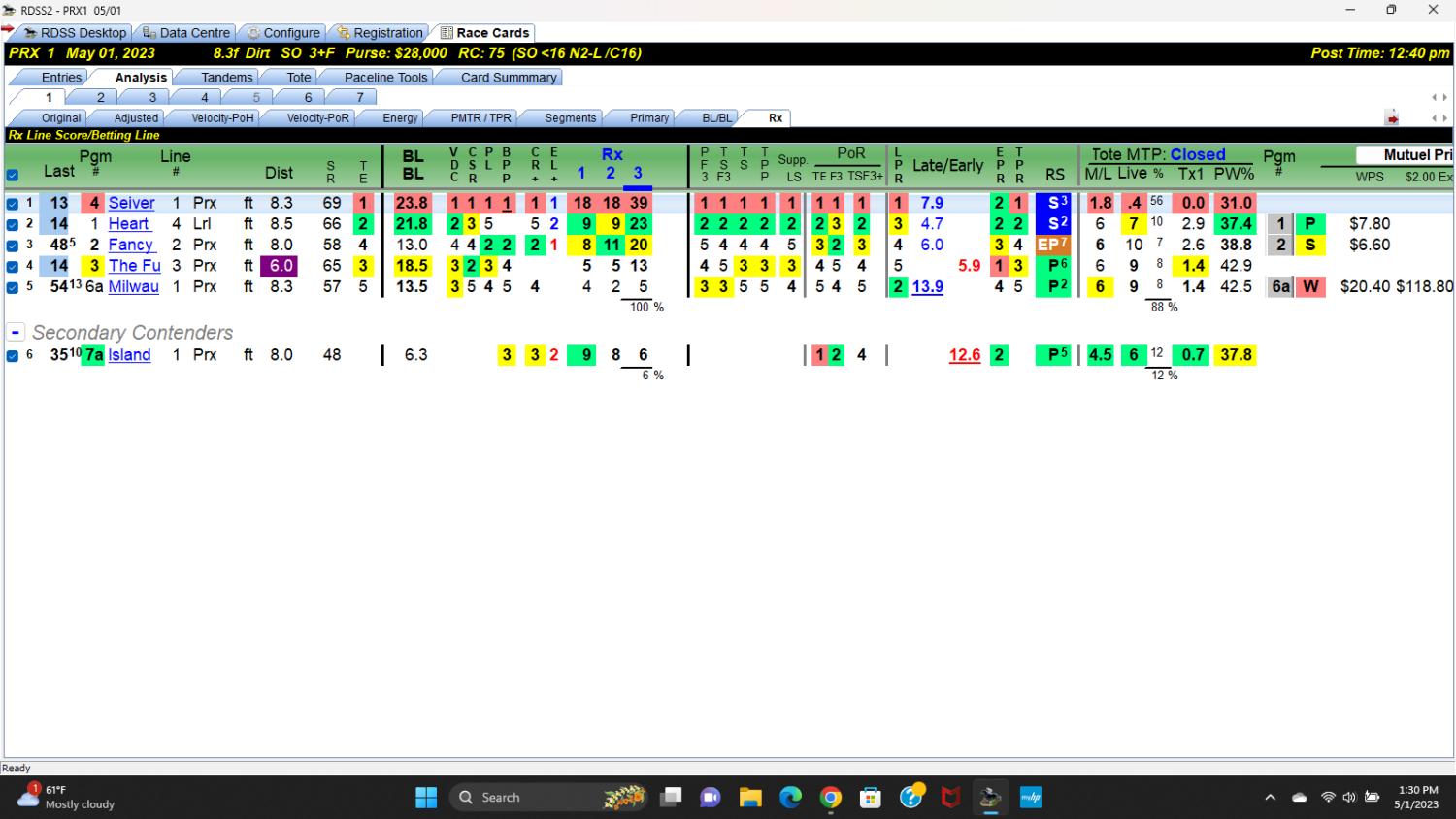This screenshot has width=1456, height=819.
Task: Open Microsoft Edge from taskbar
Action: (790, 798)
